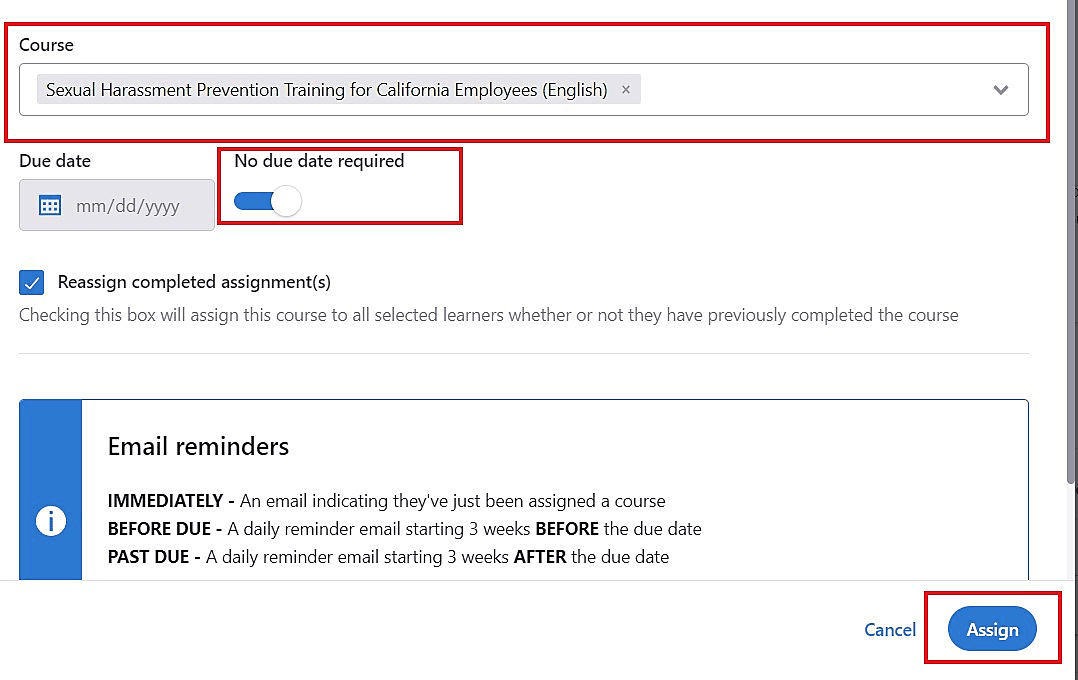This screenshot has width=1078, height=680.
Task: Click the No due date required label
Action: click(x=319, y=161)
